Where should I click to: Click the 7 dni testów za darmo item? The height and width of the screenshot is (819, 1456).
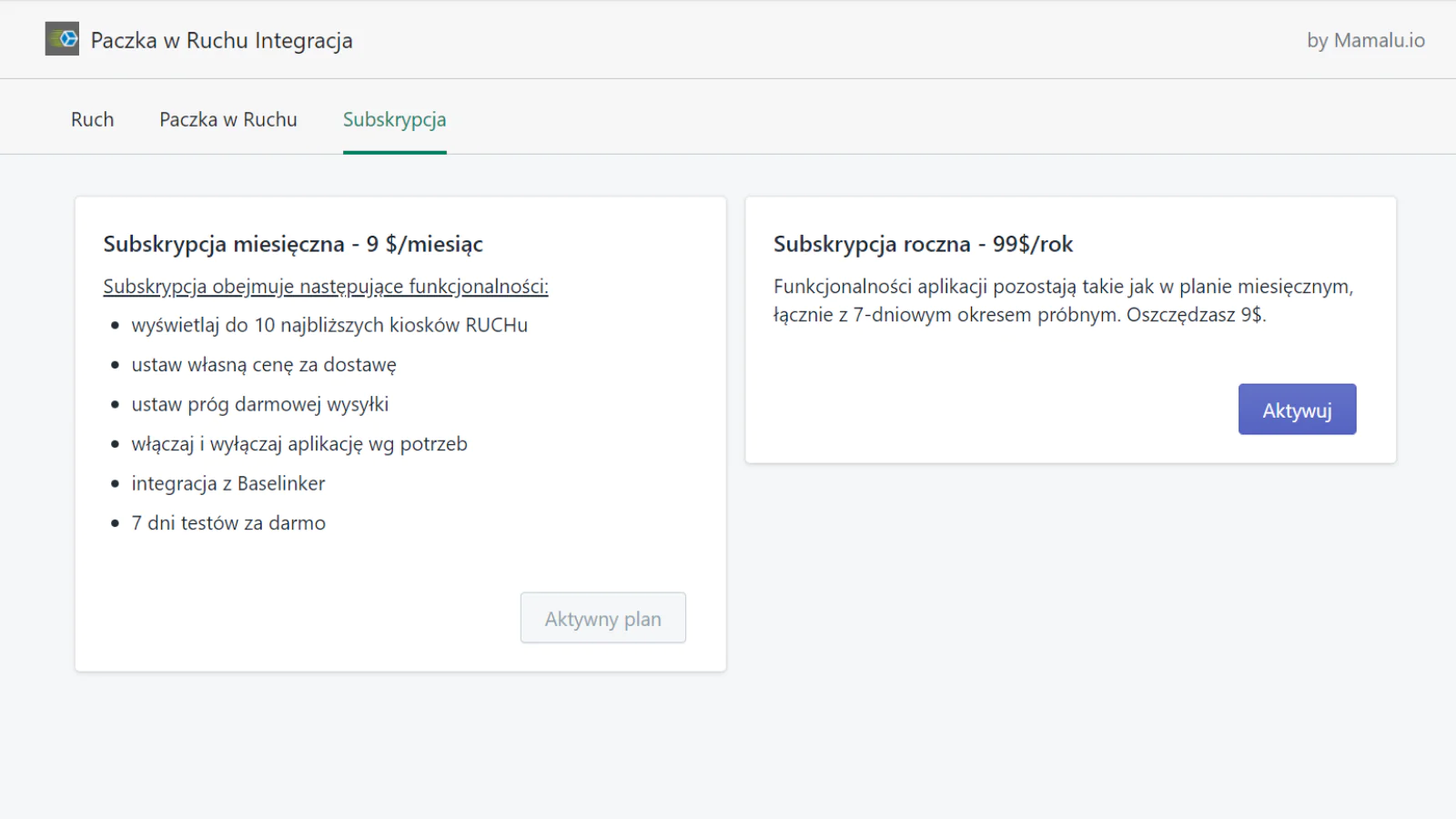tap(227, 523)
